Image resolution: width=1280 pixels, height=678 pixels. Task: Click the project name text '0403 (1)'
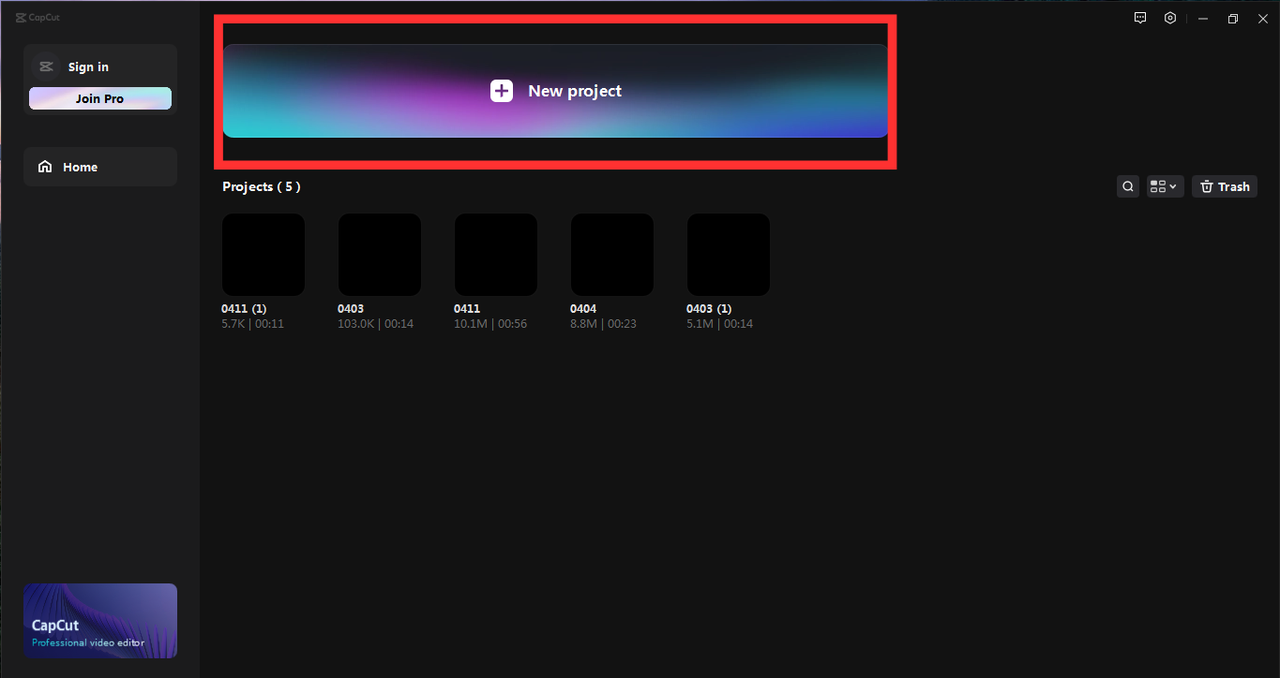[709, 309]
